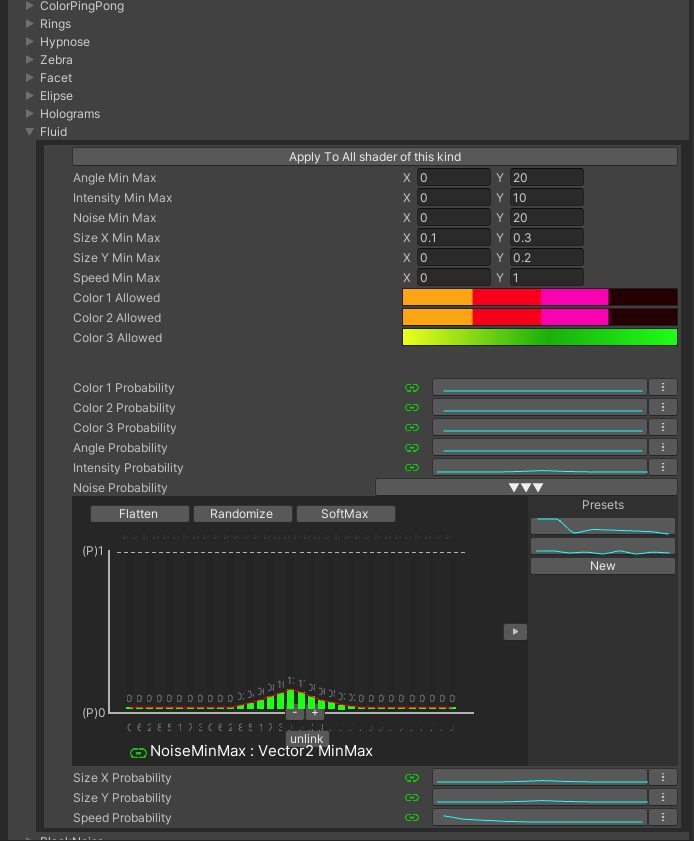Expand the Zebra section
The height and width of the screenshot is (841, 694).
[30, 60]
